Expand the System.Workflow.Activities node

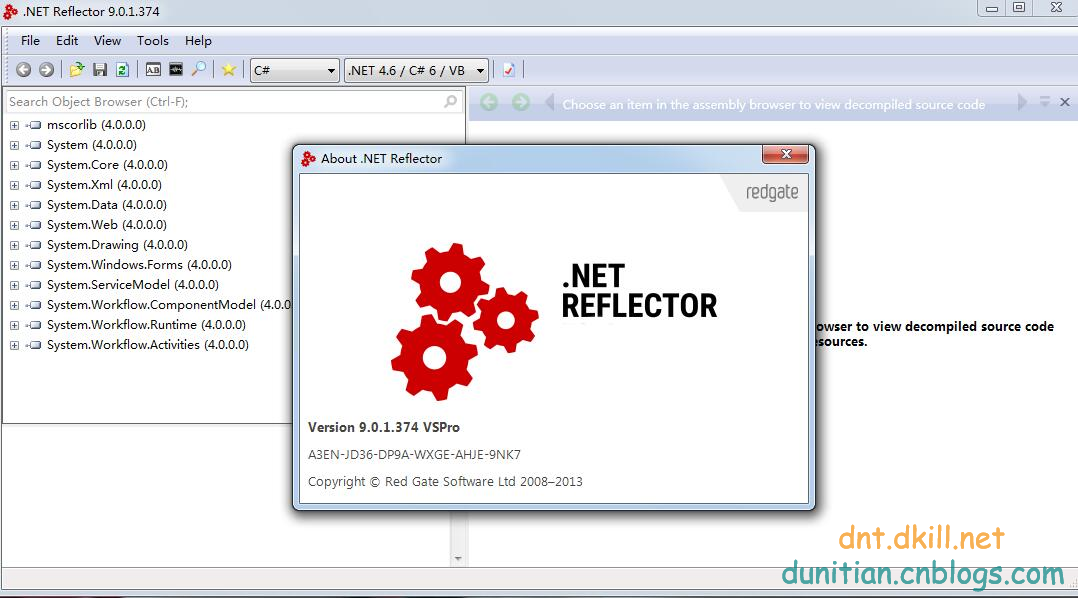click(14, 345)
